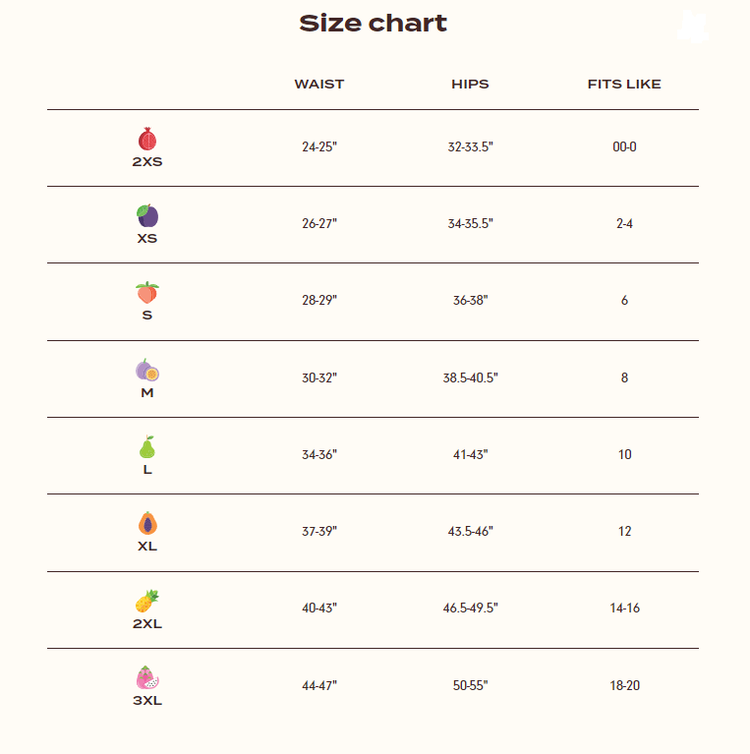
Task: Click the 34-36" waist cell
Action: coord(319,455)
